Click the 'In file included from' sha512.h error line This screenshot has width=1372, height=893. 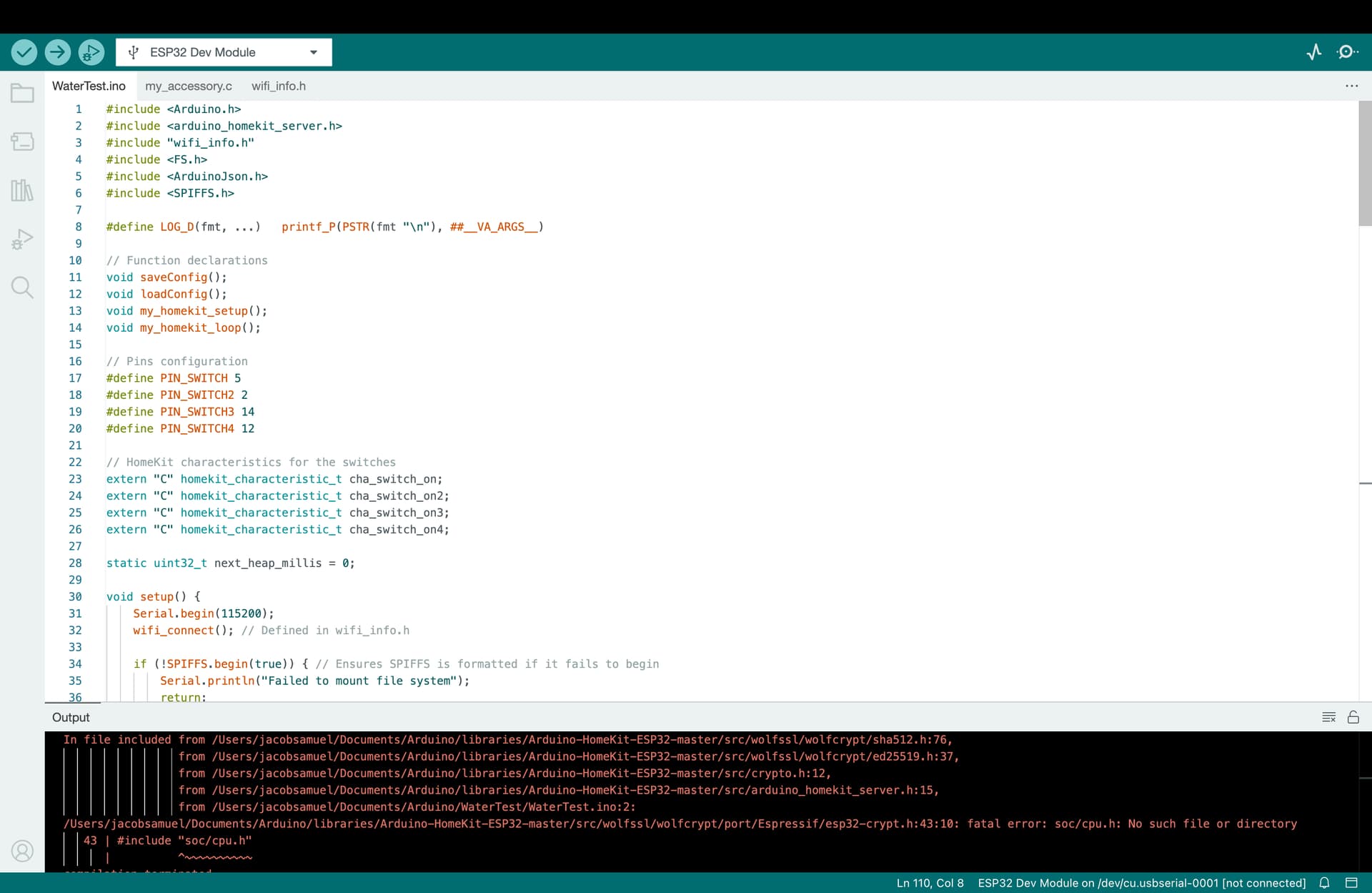(507, 740)
